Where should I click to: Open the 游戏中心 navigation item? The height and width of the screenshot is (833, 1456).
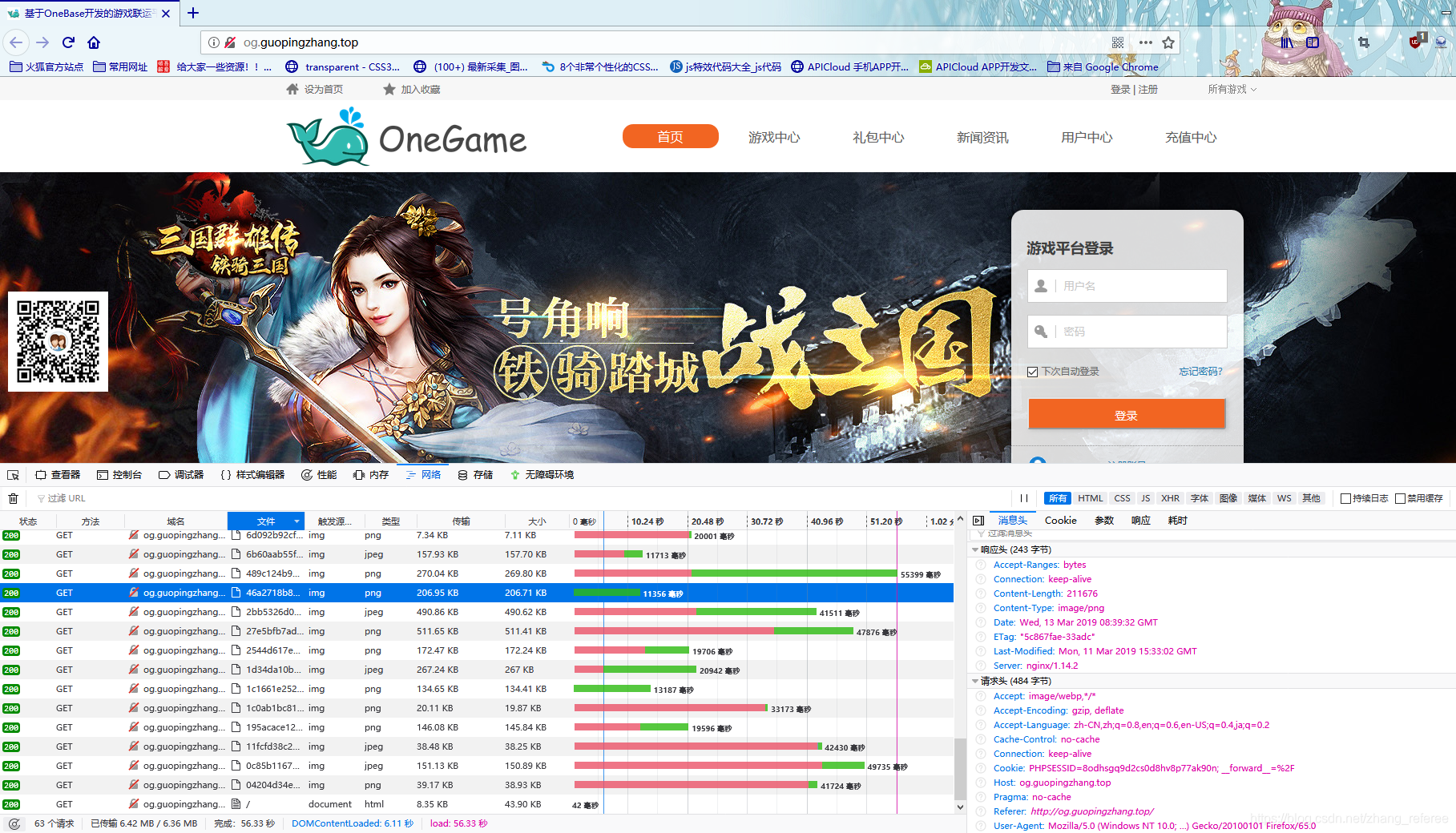click(x=774, y=137)
